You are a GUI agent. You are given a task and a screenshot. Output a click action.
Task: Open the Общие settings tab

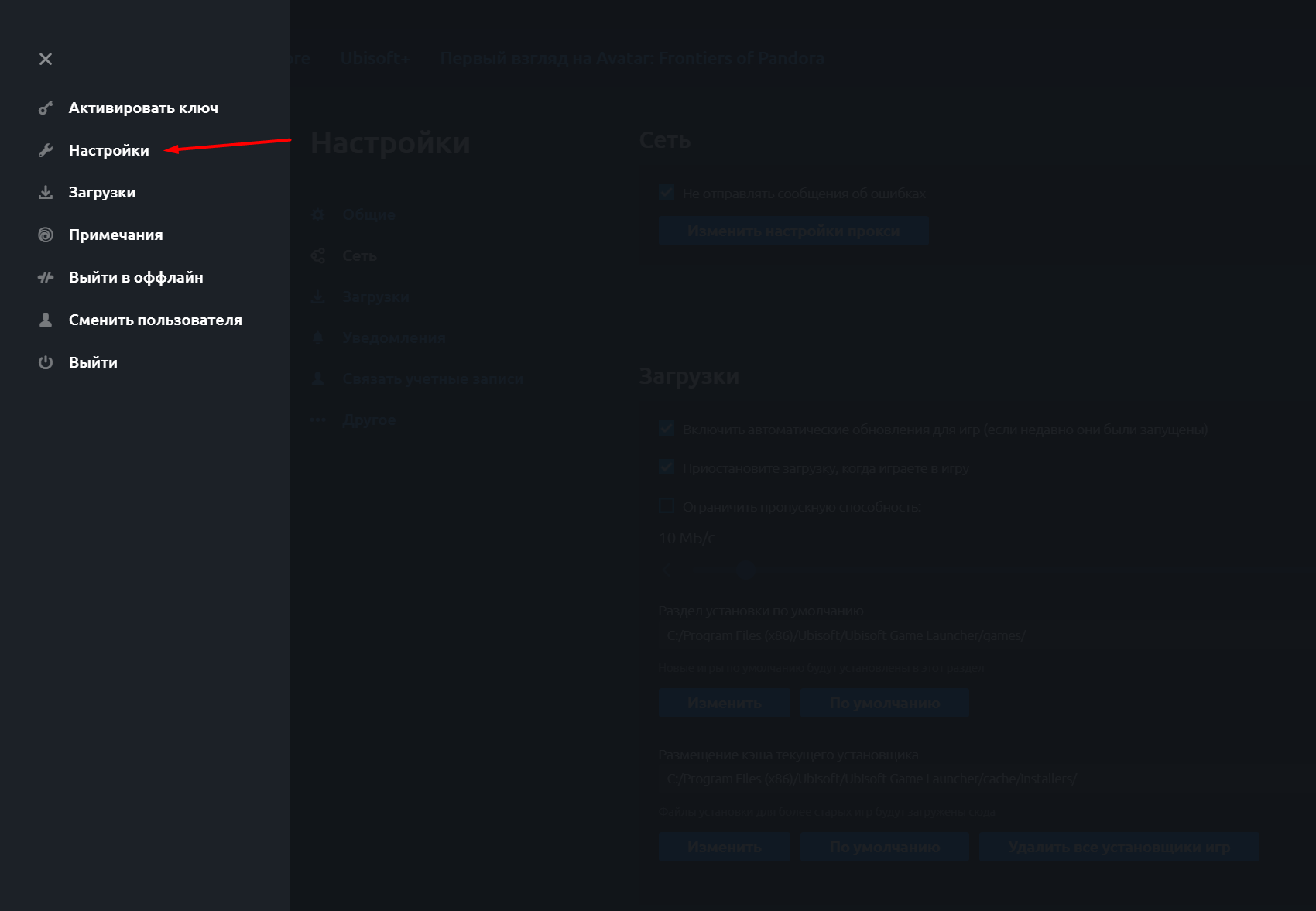click(368, 214)
